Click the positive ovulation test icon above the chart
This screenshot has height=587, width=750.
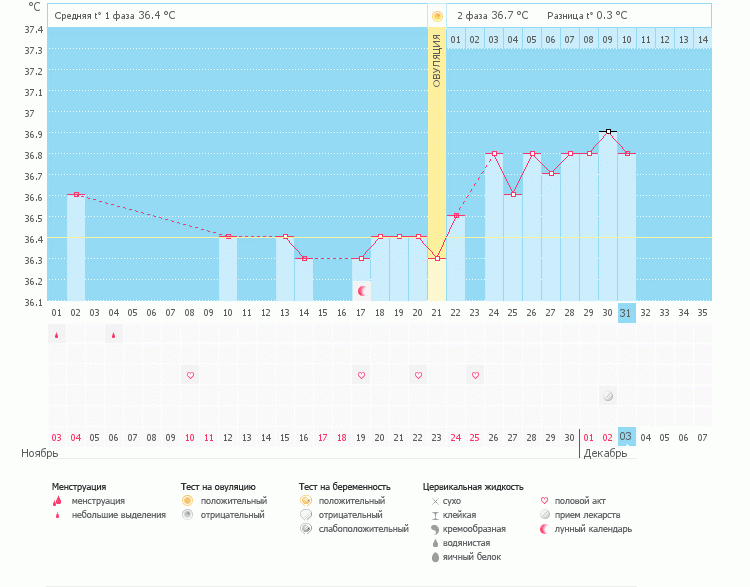437,16
